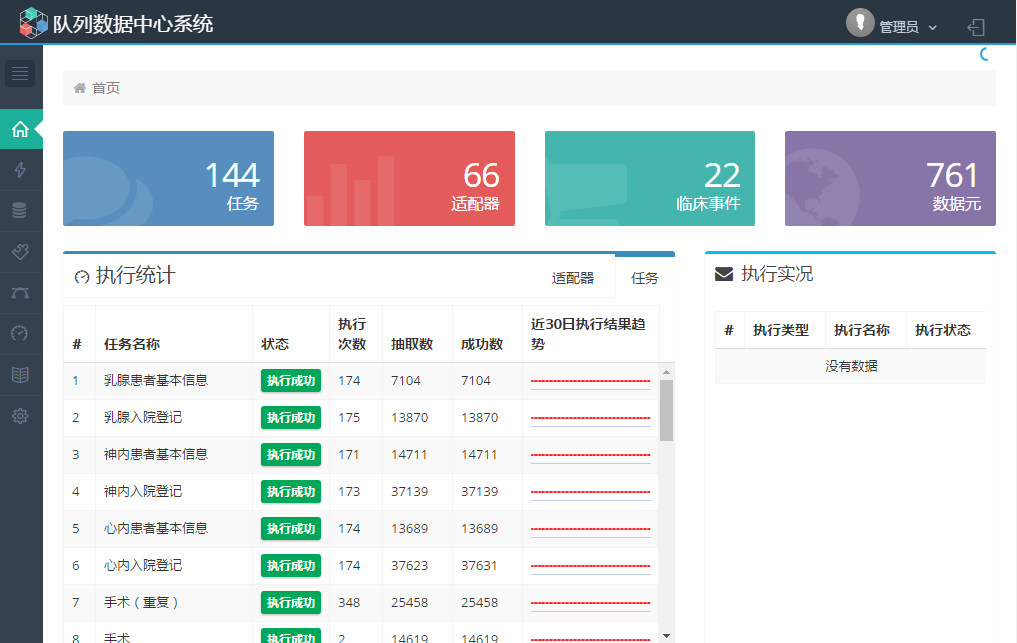Open the purple 761 数据元 card
This screenshot has width=1017, height=643.
point(890,178)
